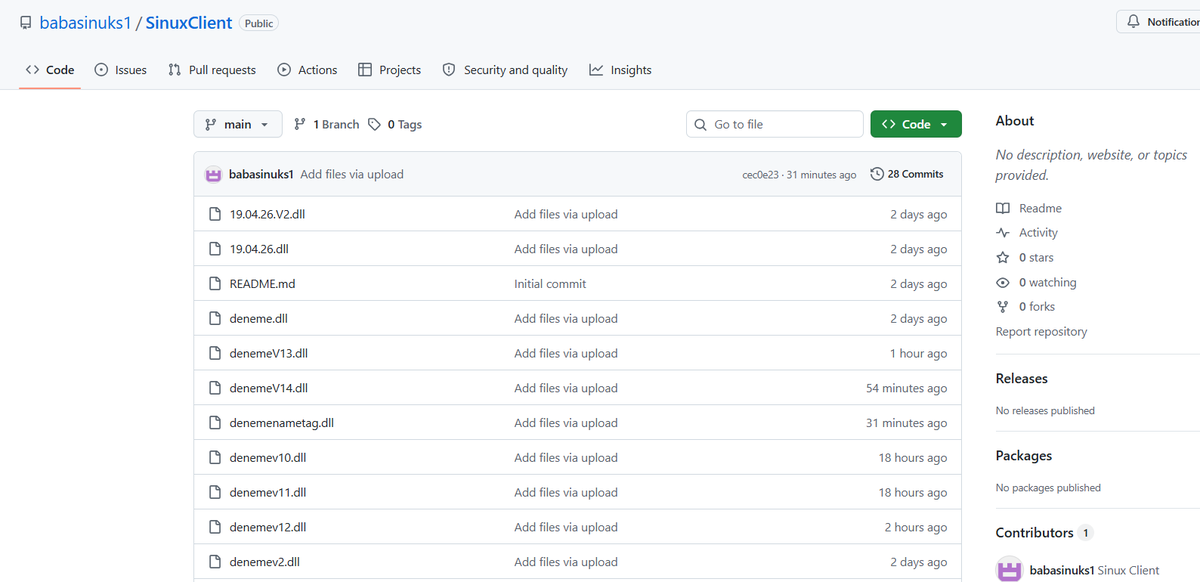
Task: Open the SinuxClient repository title link
Action: point(189,22)
